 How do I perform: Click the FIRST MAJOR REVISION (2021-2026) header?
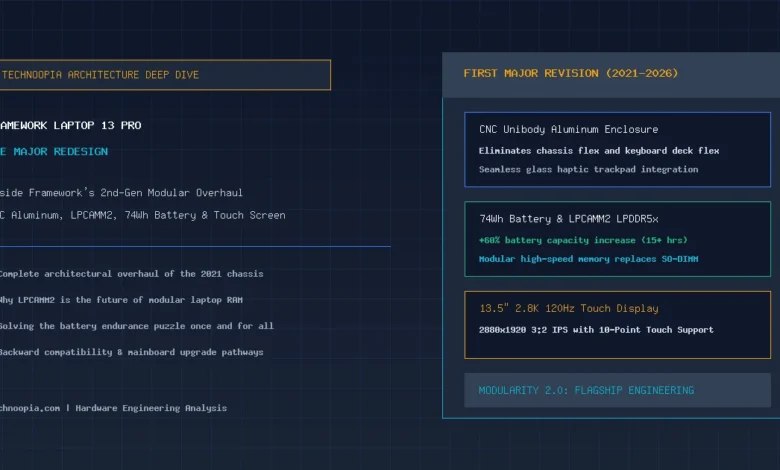click(571, 74)
